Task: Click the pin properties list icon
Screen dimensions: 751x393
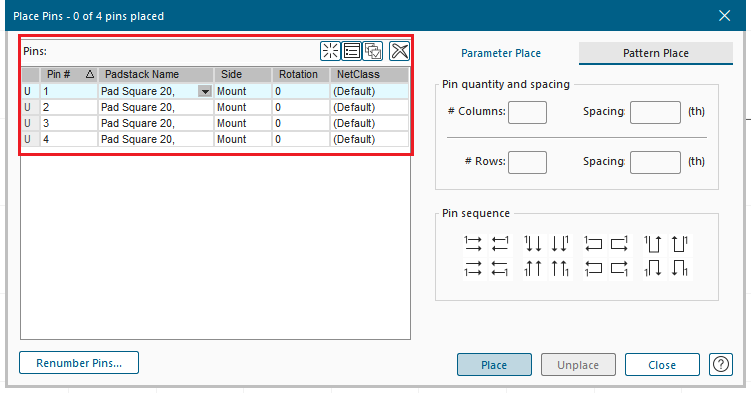Action: point(352,51)
